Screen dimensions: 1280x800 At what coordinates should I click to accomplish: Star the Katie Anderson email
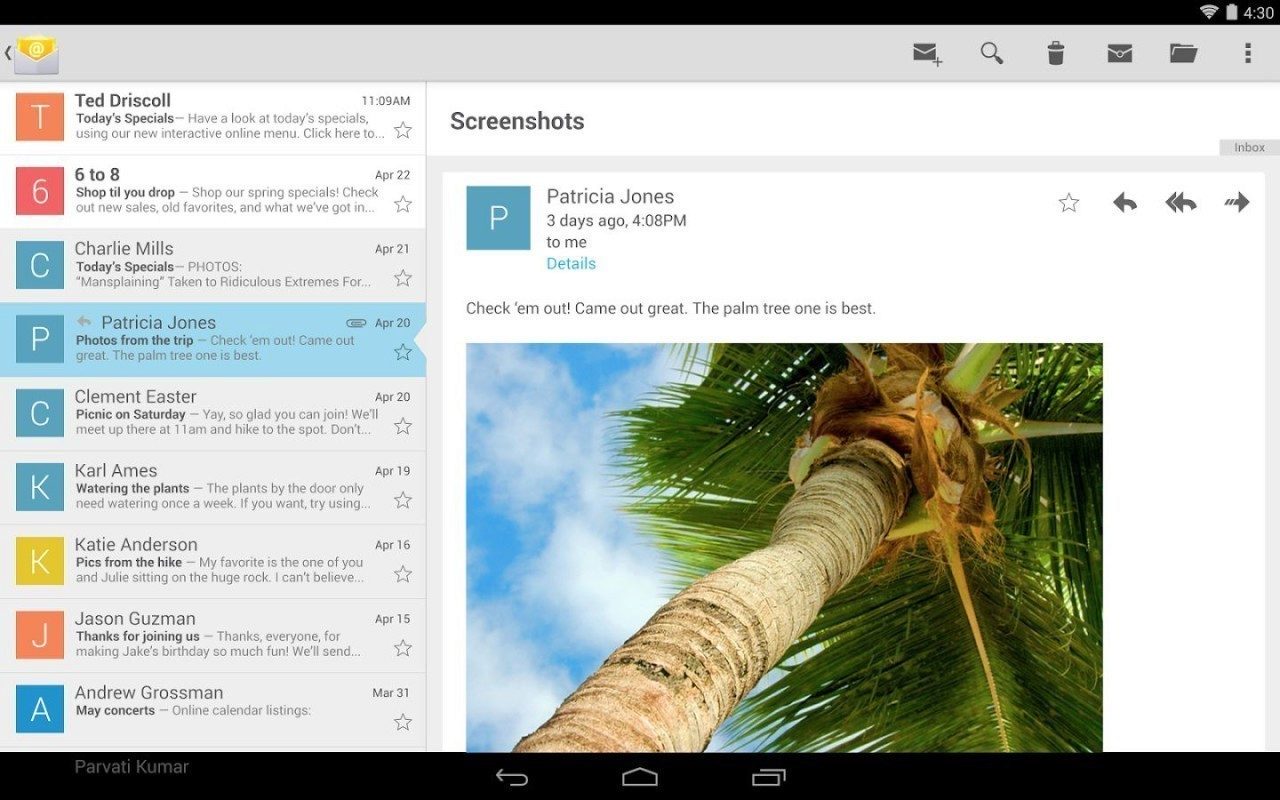pos(403,574)
